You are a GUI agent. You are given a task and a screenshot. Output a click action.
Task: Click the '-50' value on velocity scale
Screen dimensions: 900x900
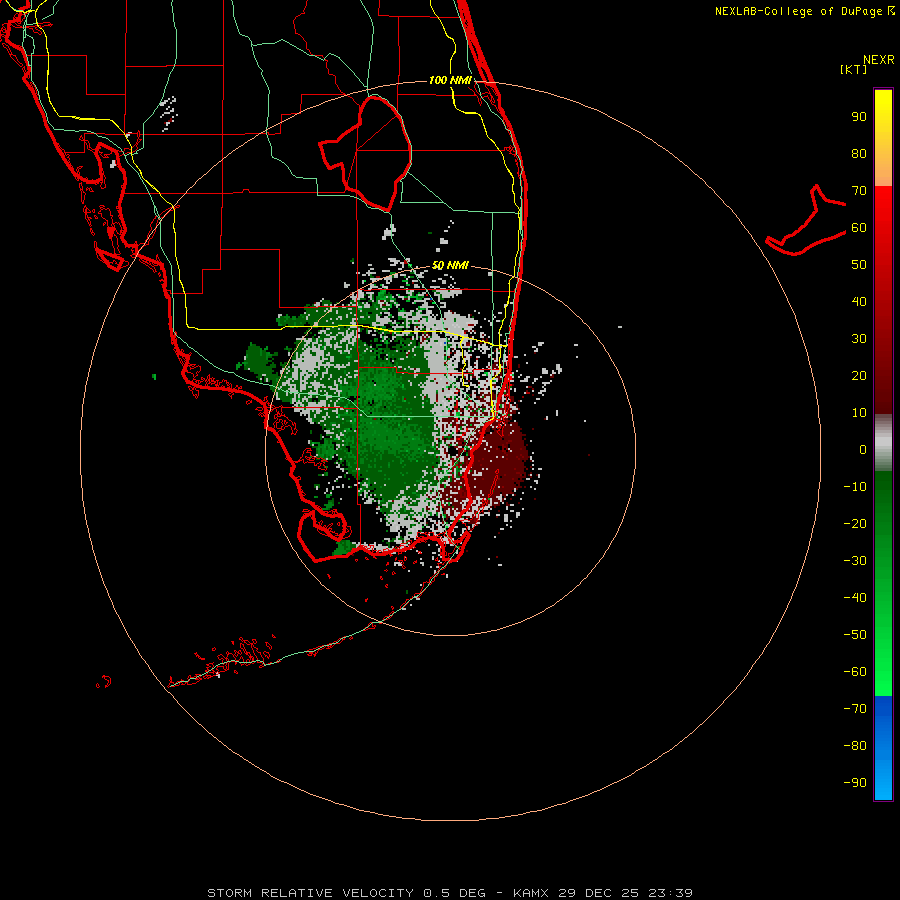tap(855, 634)
